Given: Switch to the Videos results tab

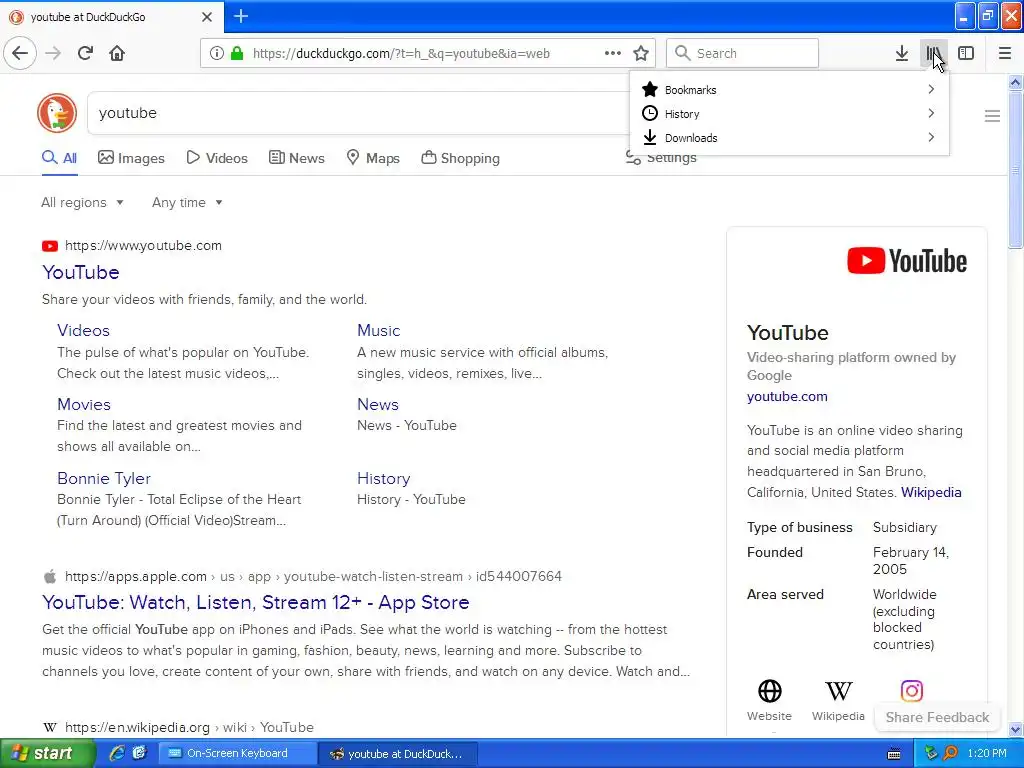Looking at the screenshot, I should (x=217, y=158).
